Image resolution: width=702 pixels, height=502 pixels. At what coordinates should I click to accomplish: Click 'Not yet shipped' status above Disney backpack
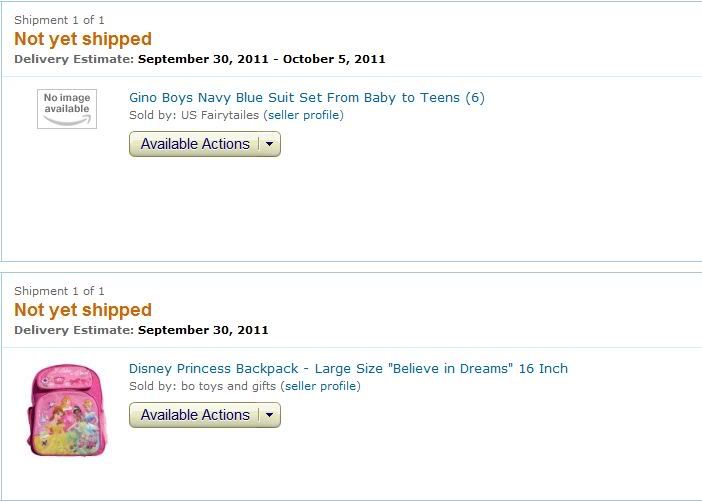83,310
